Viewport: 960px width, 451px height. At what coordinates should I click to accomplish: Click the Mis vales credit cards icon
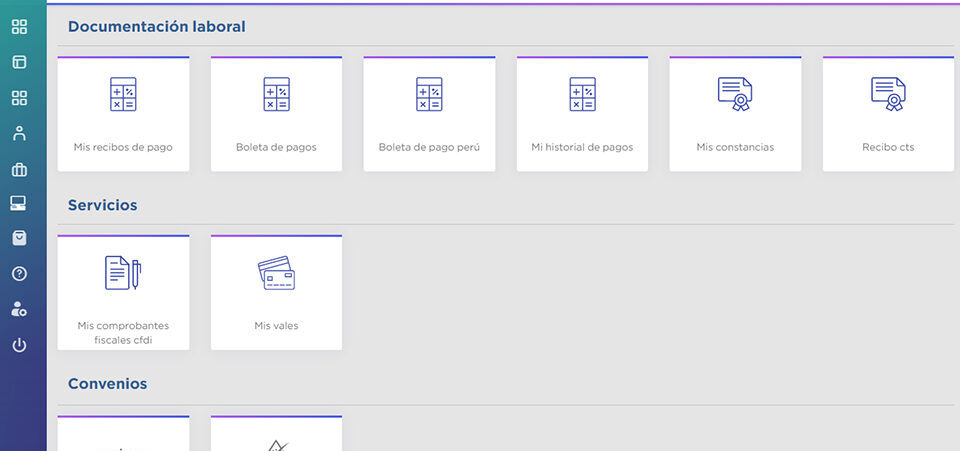[276, 273]
